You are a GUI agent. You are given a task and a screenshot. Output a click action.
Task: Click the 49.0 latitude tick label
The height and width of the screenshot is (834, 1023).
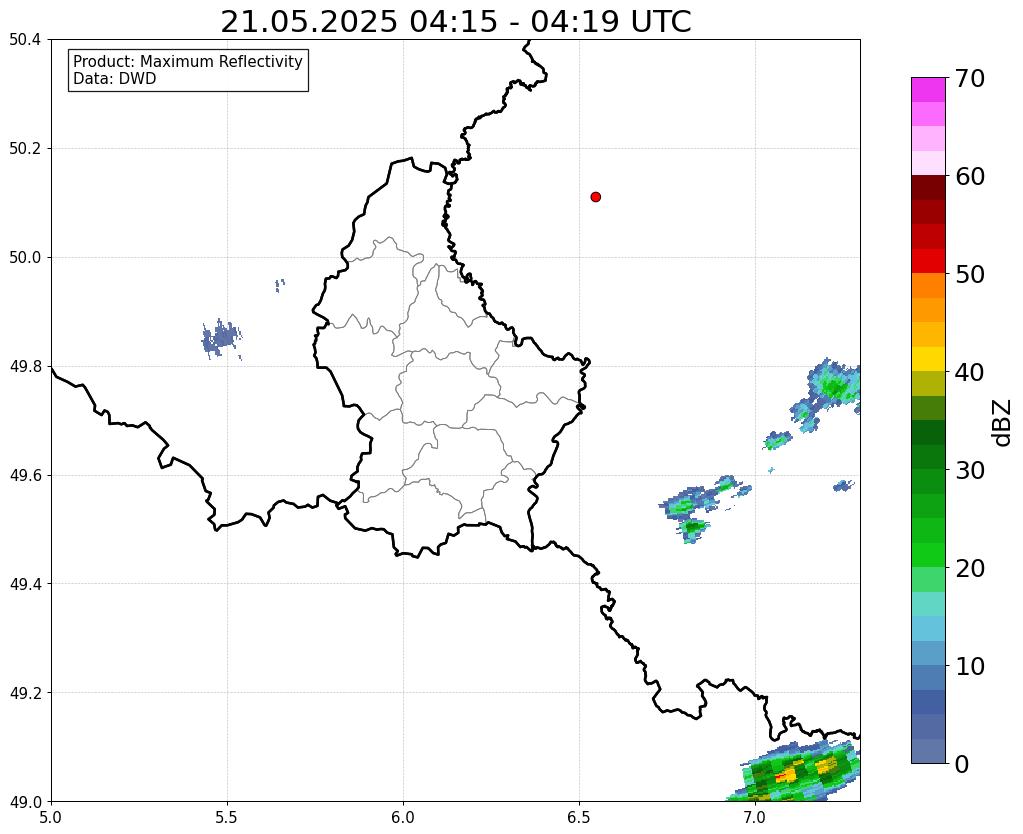click(25, 801)
